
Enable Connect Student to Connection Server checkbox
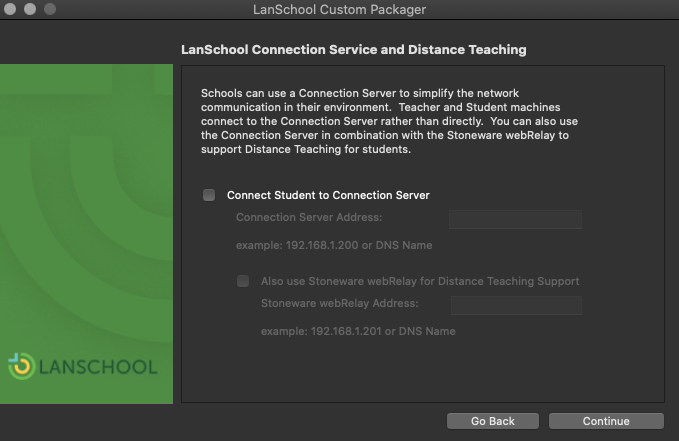[x=209, y=195]
